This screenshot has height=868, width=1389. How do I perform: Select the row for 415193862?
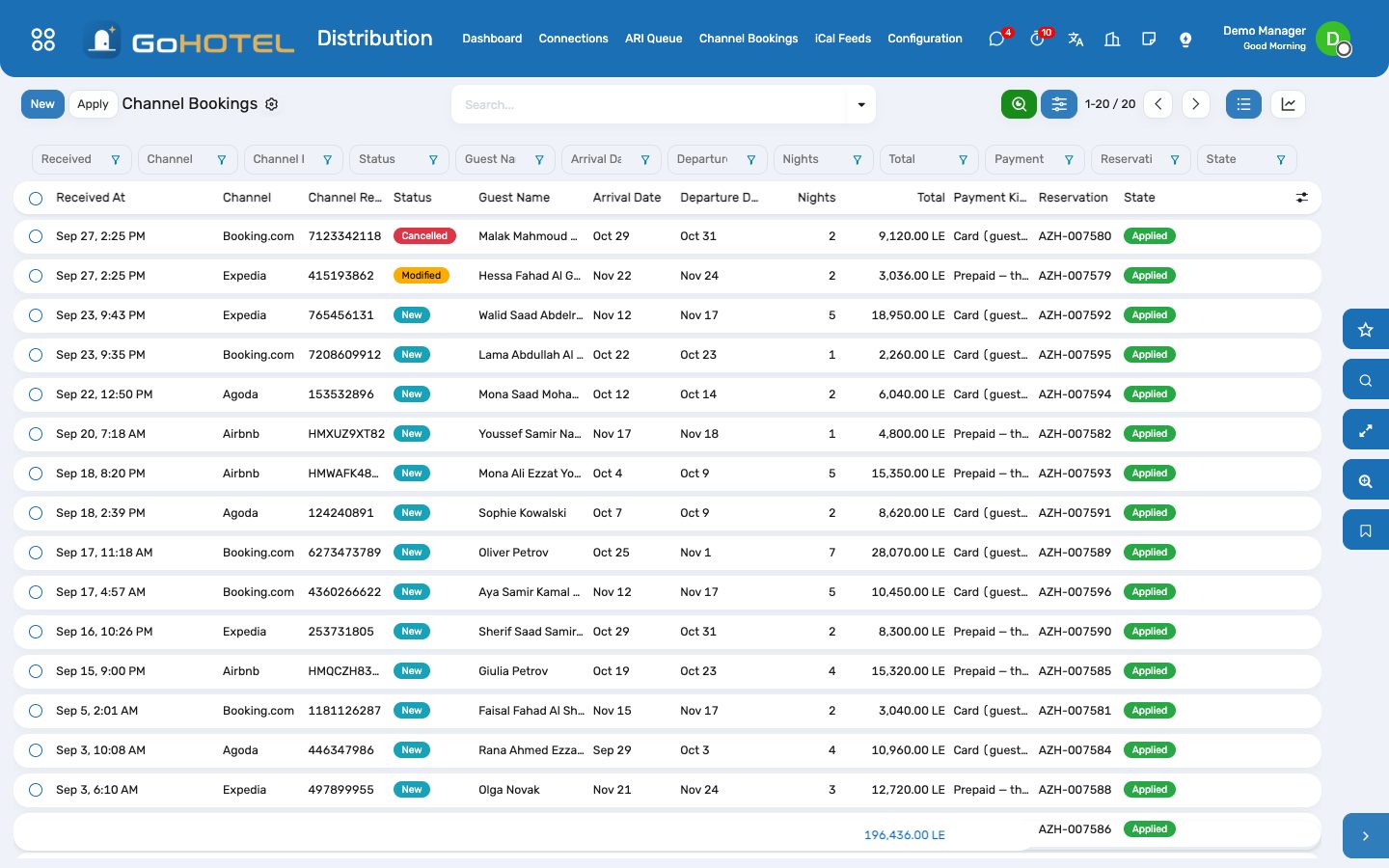[x=36, y=276]
